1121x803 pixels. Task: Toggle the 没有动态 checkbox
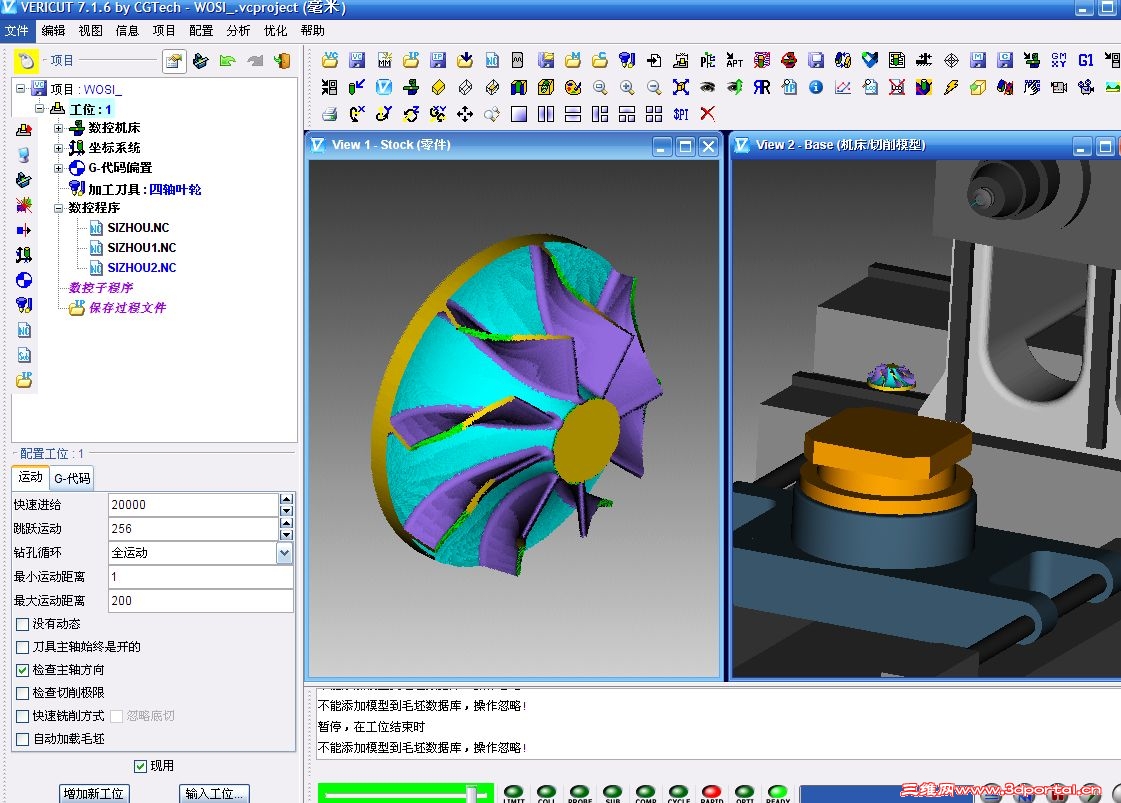pos(22,624)
